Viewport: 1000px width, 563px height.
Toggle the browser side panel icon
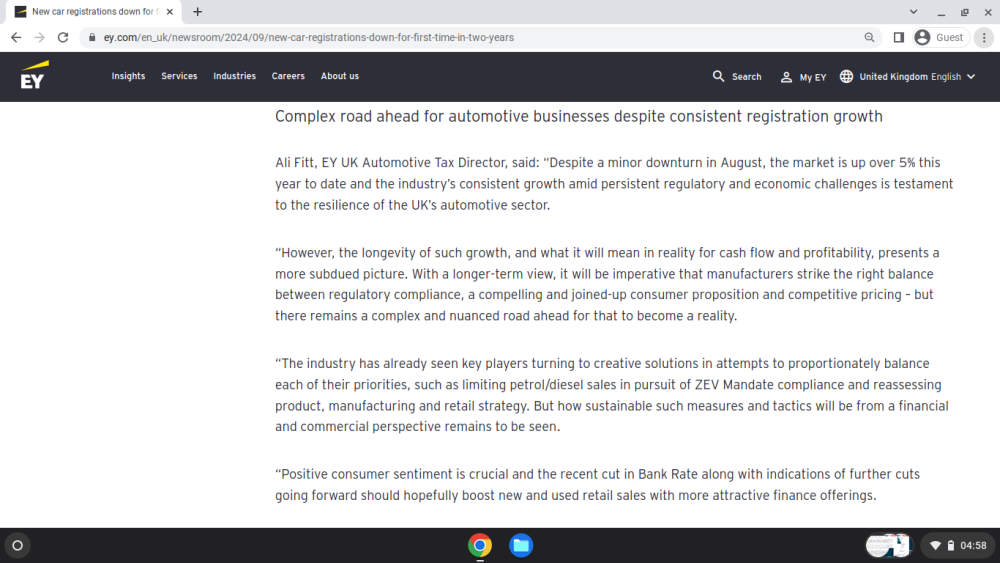(x=899, y=38)
